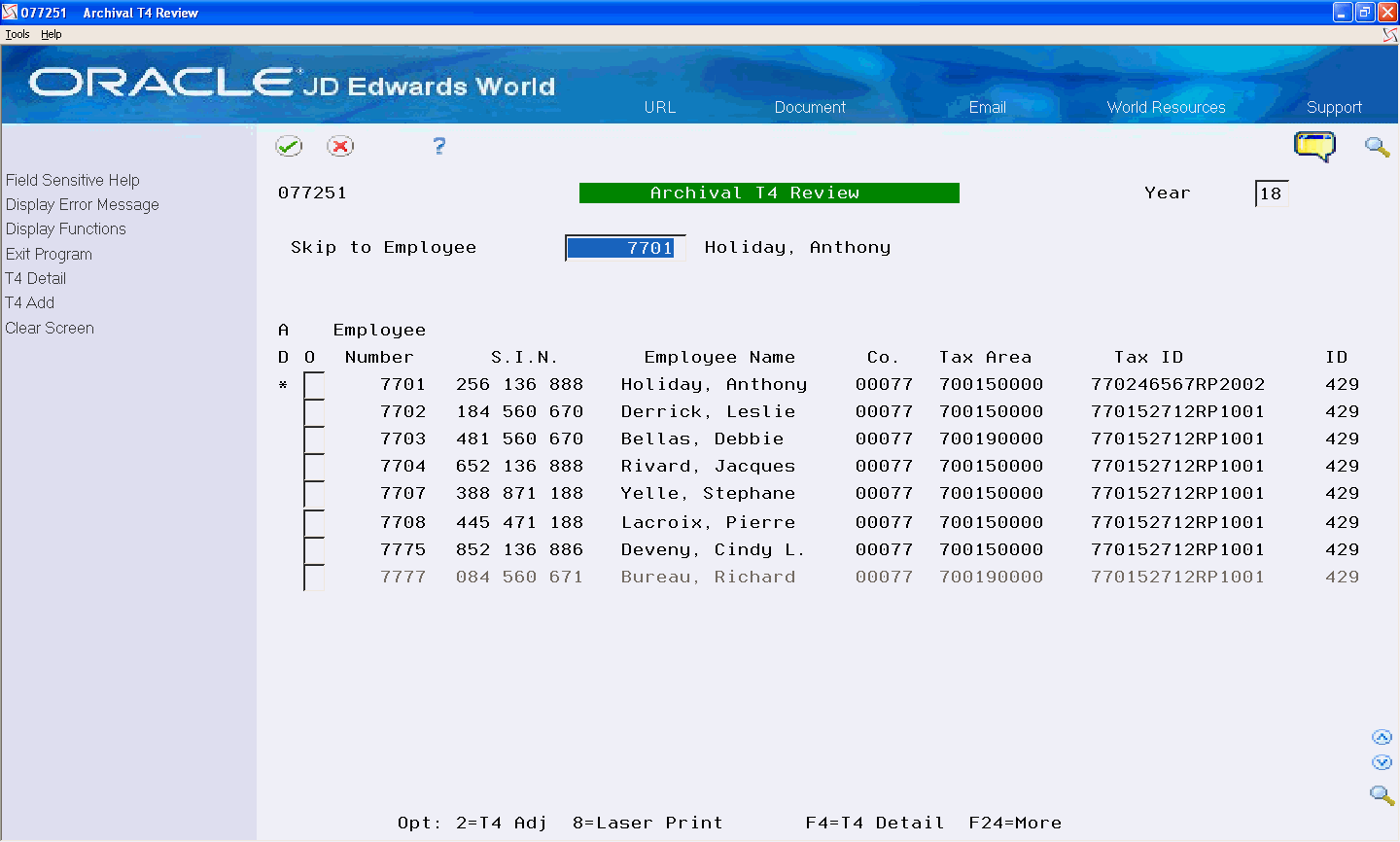
Task: Click employee name Lacroix, Pierre
Action: coord(708,523)
